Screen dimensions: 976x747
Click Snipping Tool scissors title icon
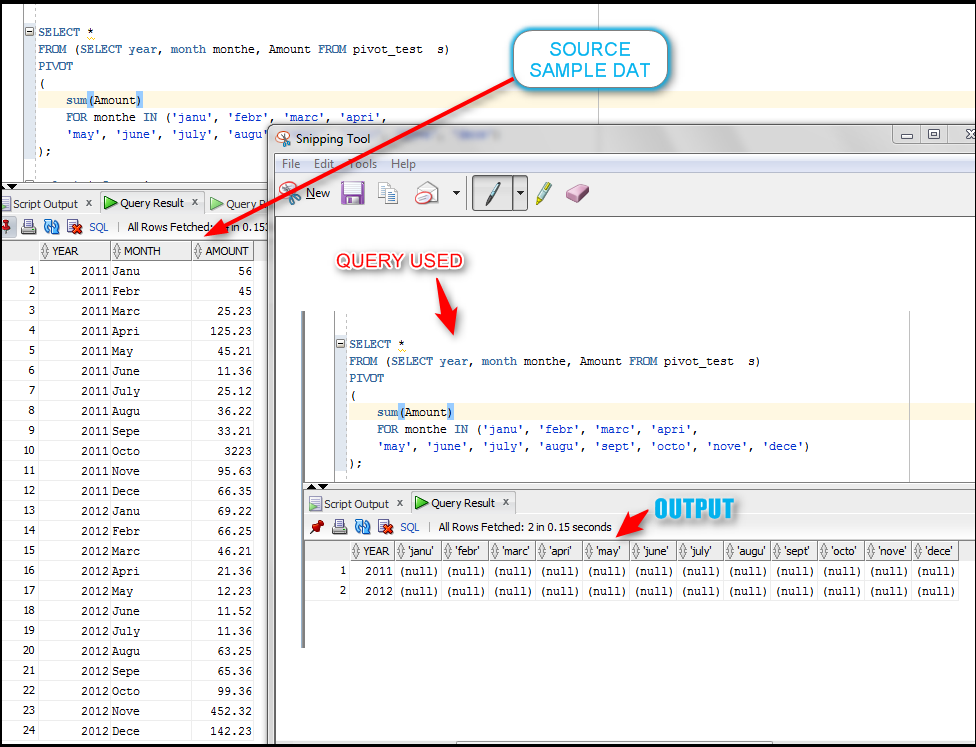tap(283, 138)
